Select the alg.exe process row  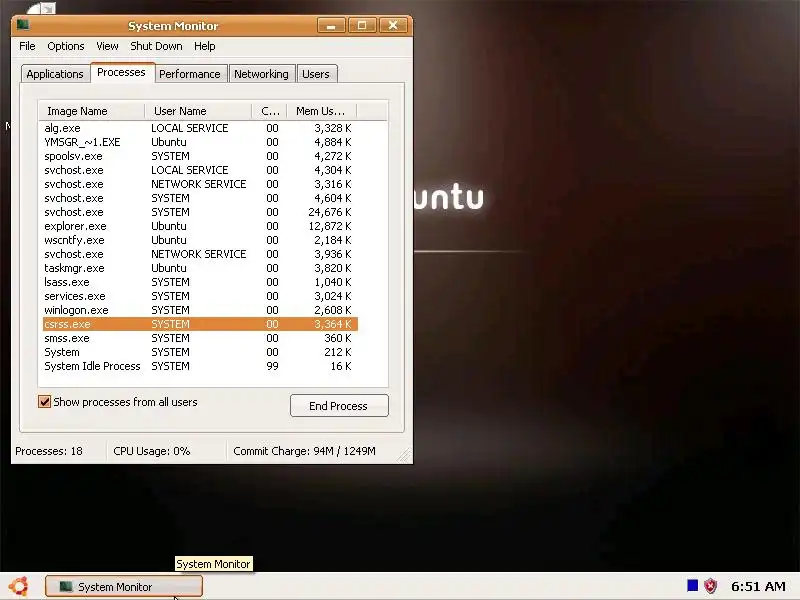(200, 128)
